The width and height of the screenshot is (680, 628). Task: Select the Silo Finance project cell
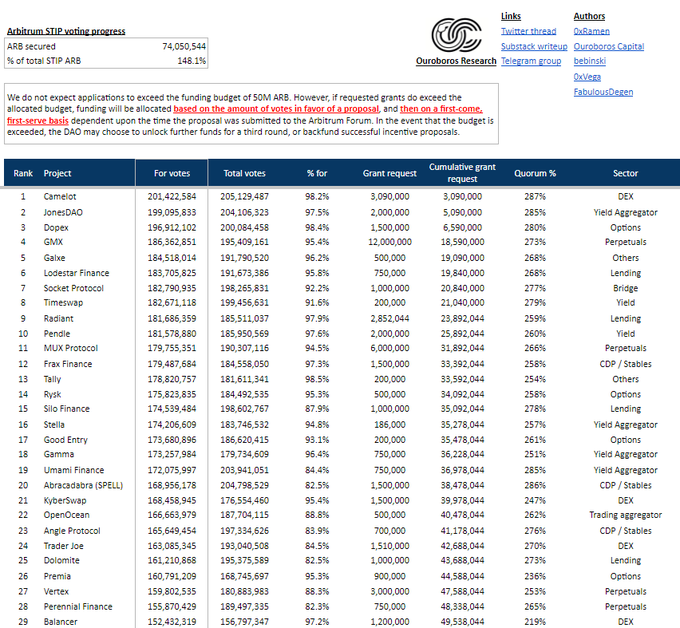[66, 409]
